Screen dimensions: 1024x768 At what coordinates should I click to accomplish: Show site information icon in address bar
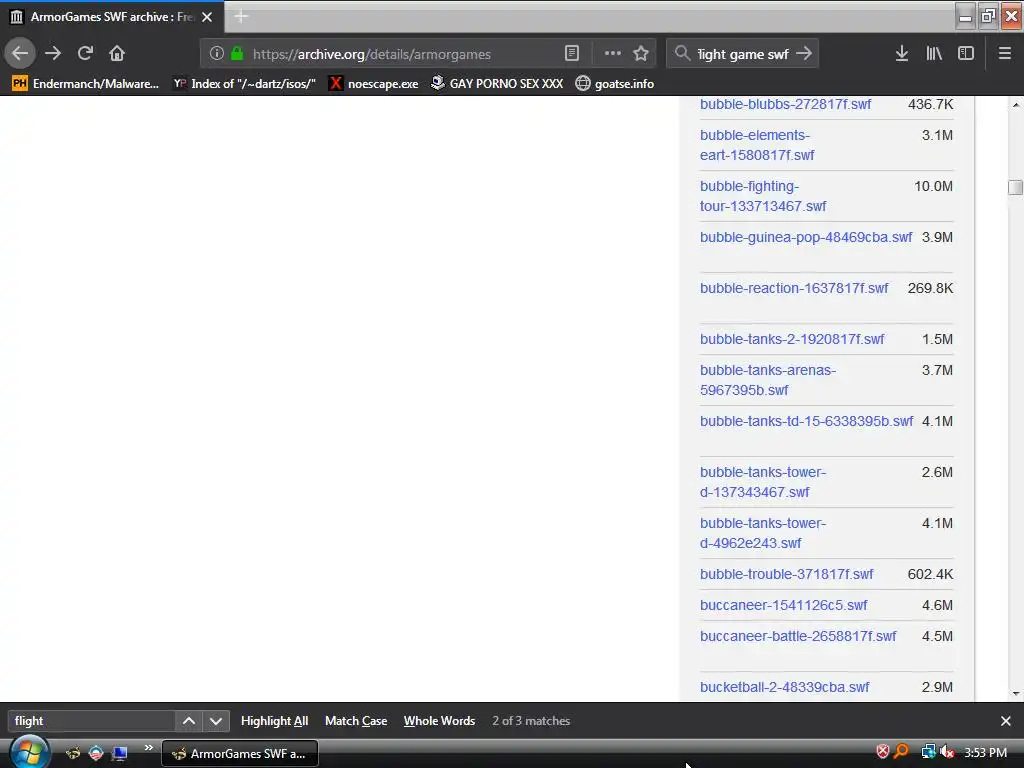[x=217, y=54]
